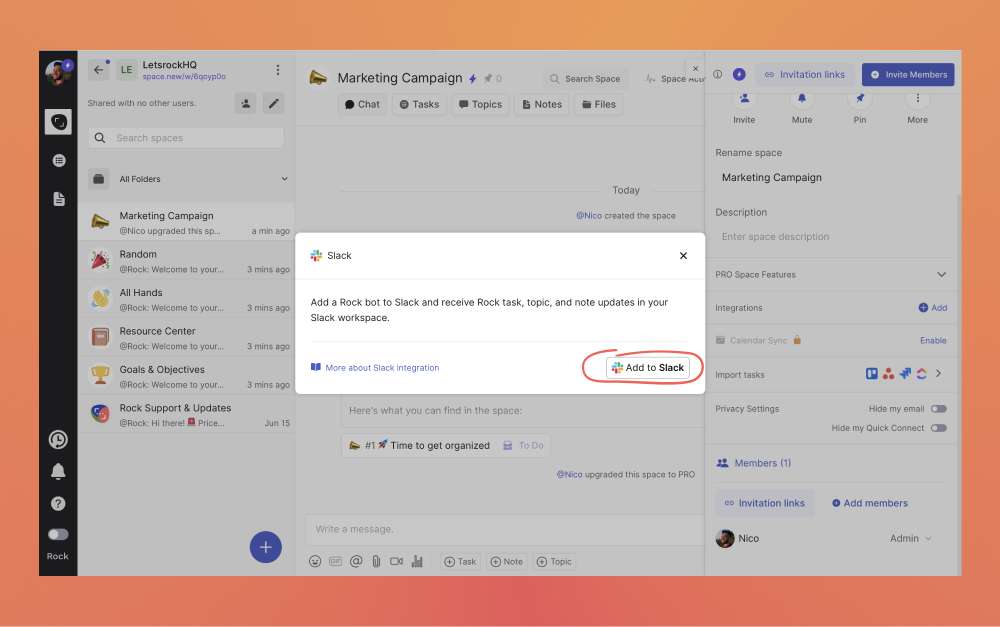Viewport: 1000px width, 627px height.
Task: Open the Goals & Objectives space
Action: (186, 376)
